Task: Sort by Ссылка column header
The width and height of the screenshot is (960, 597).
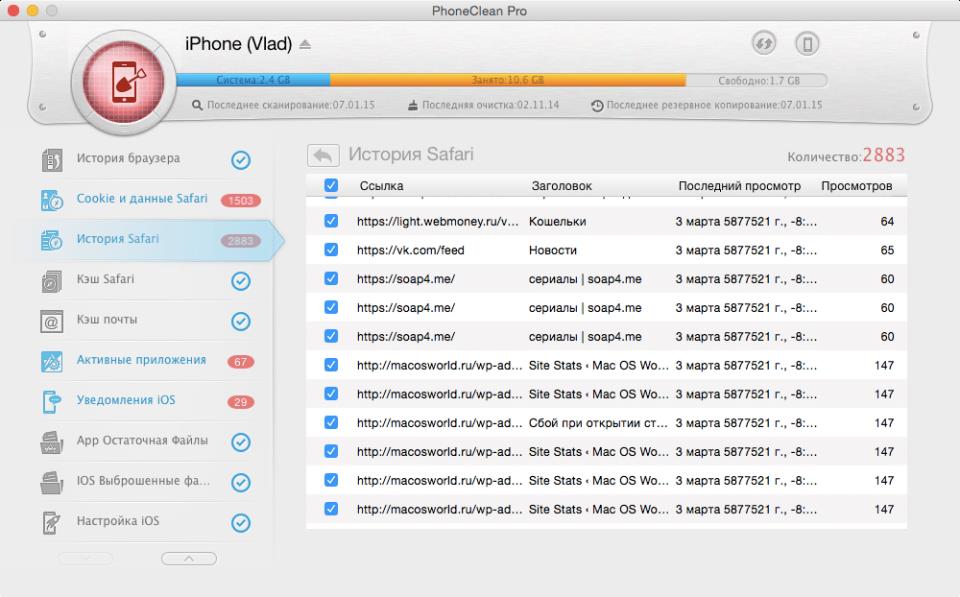Action: (x=381, y=186)
